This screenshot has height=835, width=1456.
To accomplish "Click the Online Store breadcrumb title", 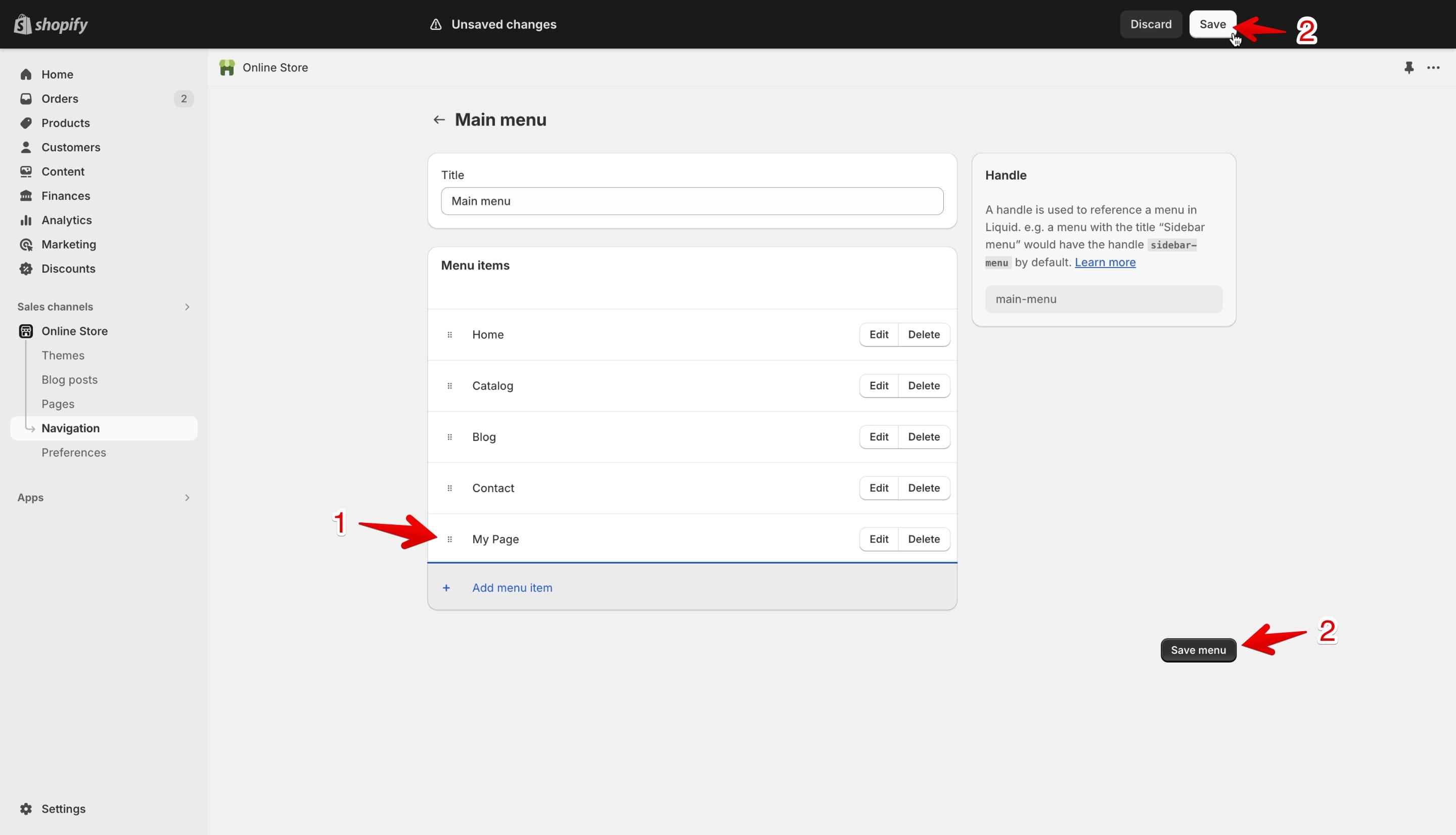I will 275,68.
